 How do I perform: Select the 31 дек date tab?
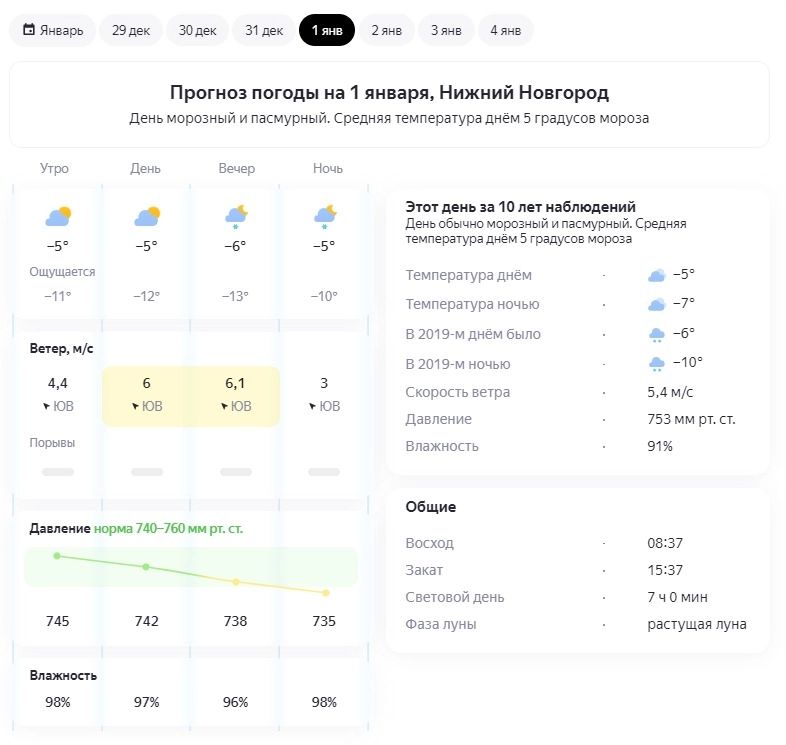pyautogui.click(x=264, y=30)
